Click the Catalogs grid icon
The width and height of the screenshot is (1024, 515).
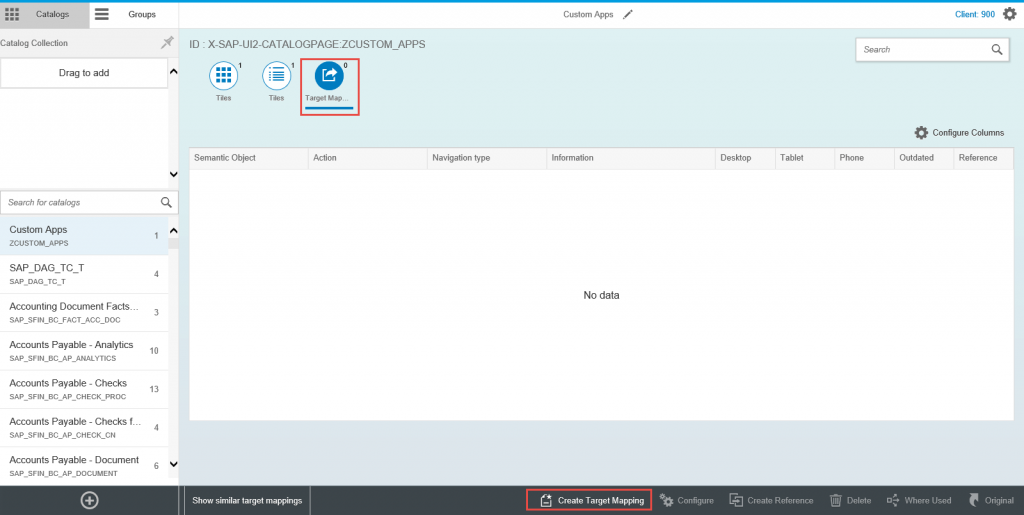pyautogui.click(x=12, y=14)
